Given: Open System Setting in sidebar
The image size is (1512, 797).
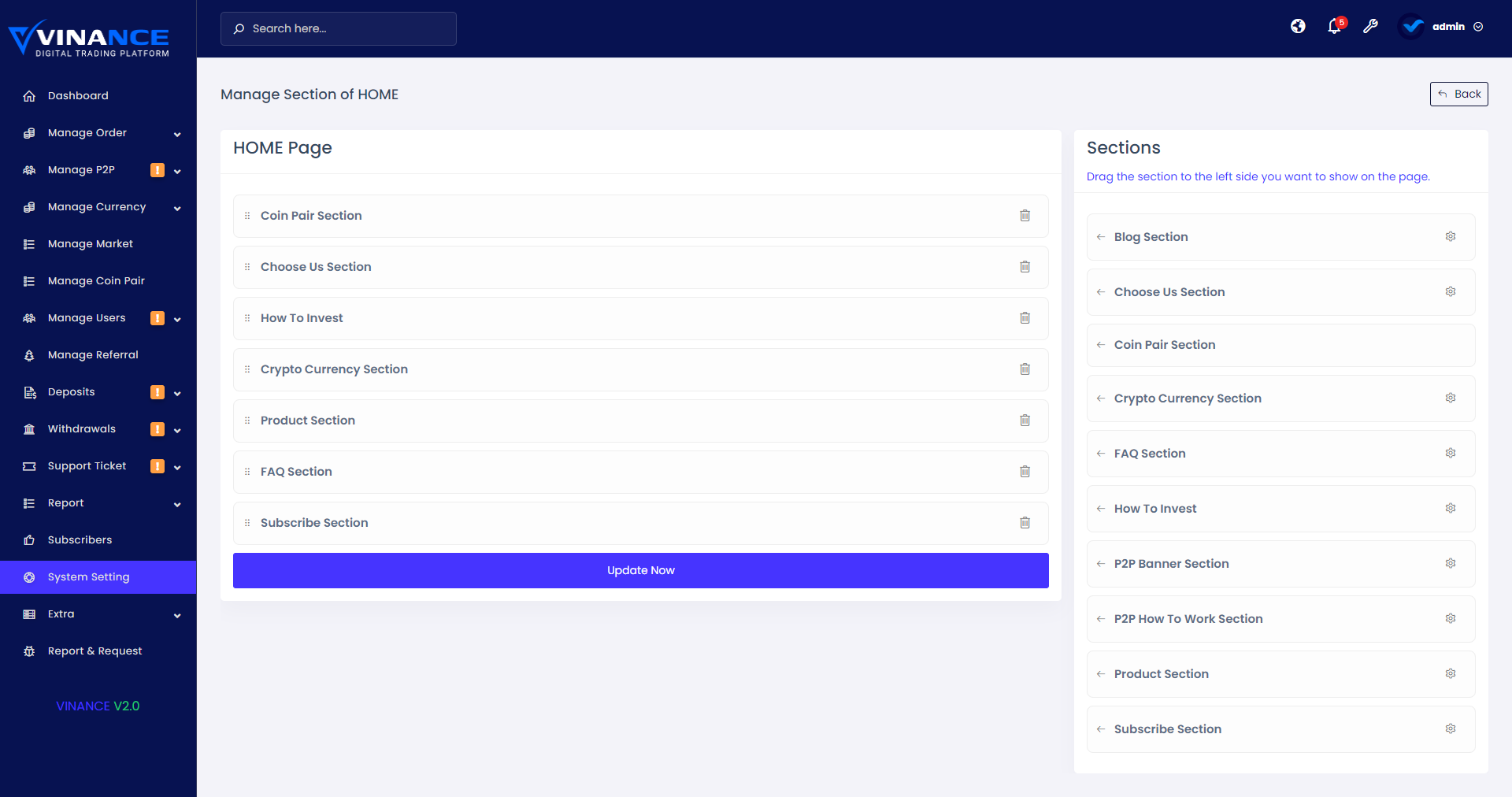Looking at the screenshot, I should click(98, 577).
